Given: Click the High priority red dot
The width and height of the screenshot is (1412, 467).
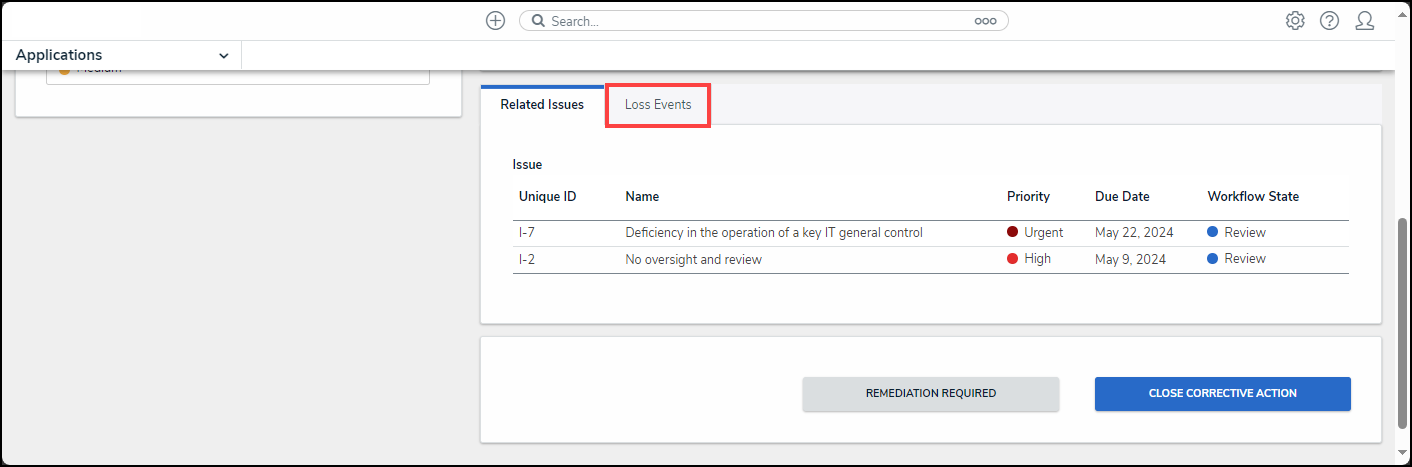Looking at the screenshot, I should (1013, 259).
